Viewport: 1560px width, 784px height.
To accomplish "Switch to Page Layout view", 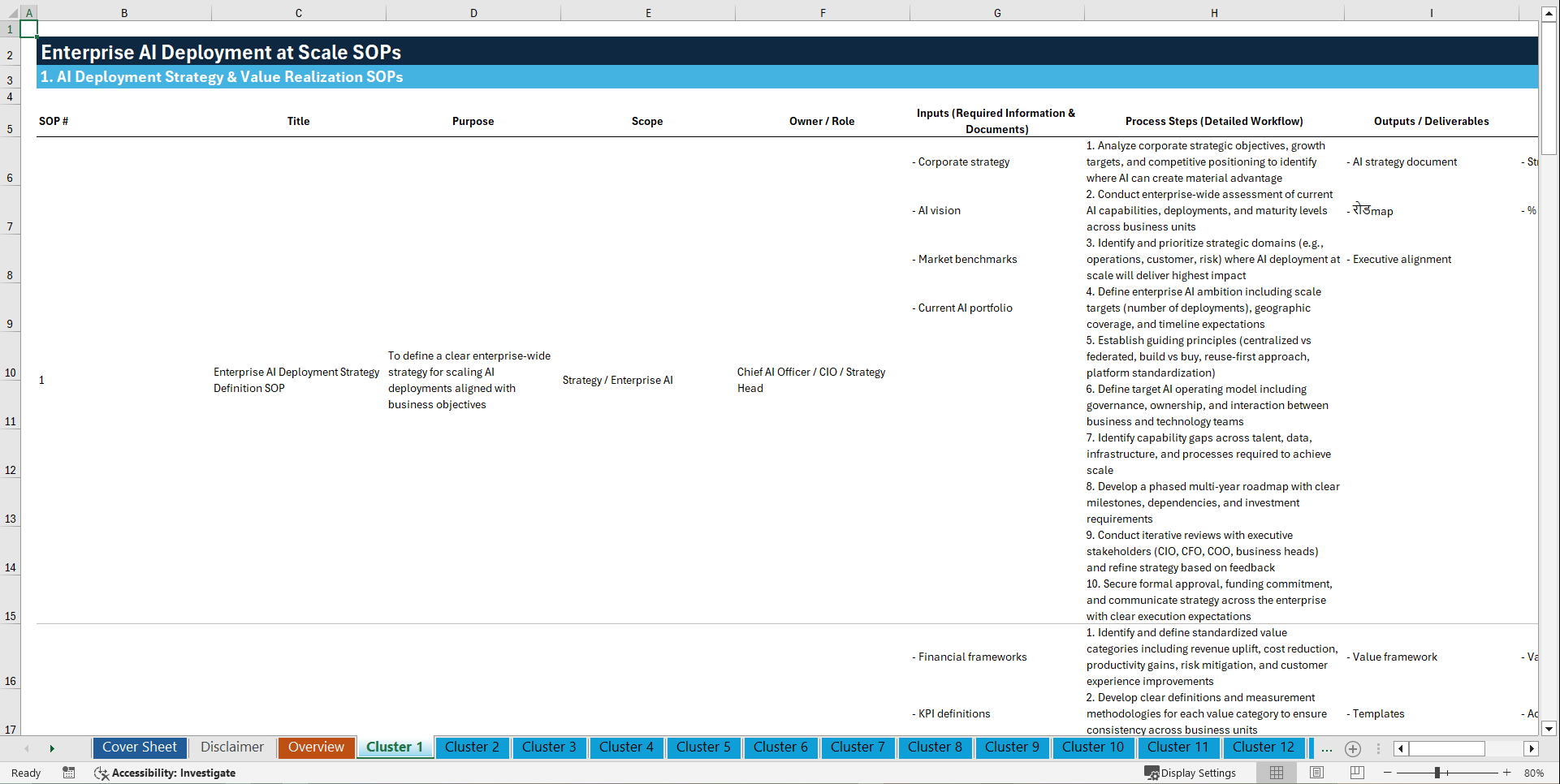I will (1316, 773).
